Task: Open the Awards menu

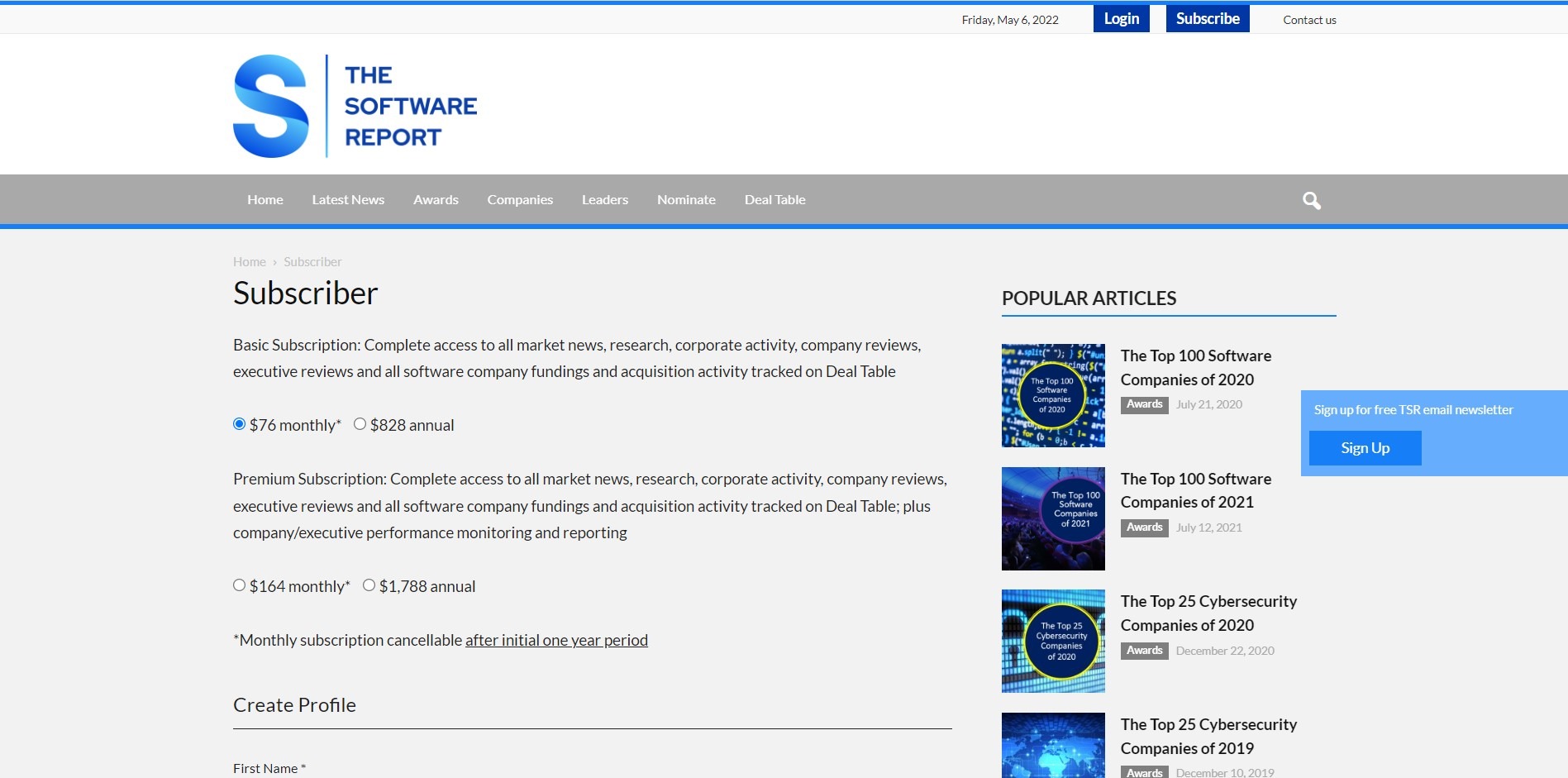Action: pos(436,199)
